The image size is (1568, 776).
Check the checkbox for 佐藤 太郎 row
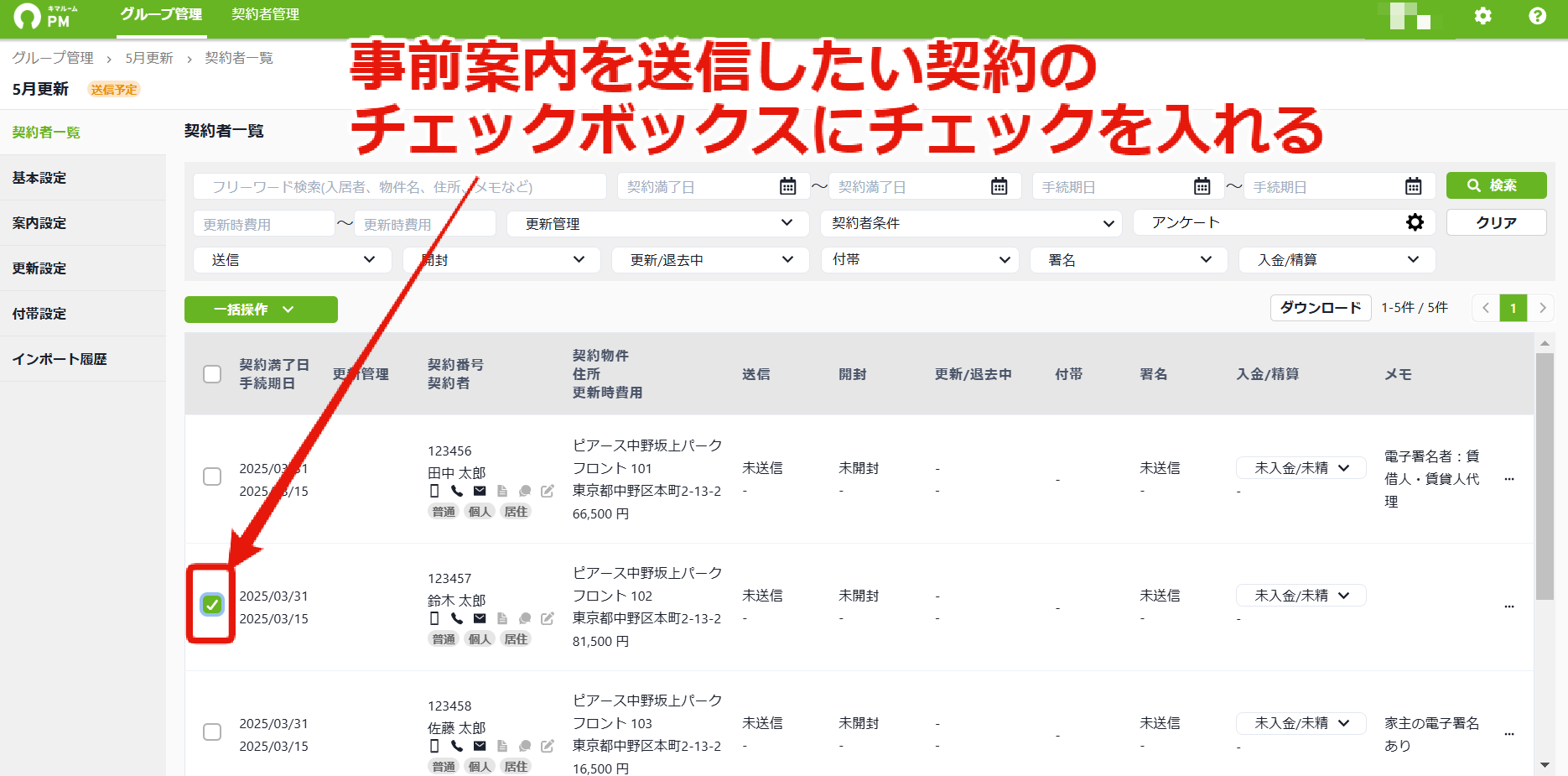(212, 732)
